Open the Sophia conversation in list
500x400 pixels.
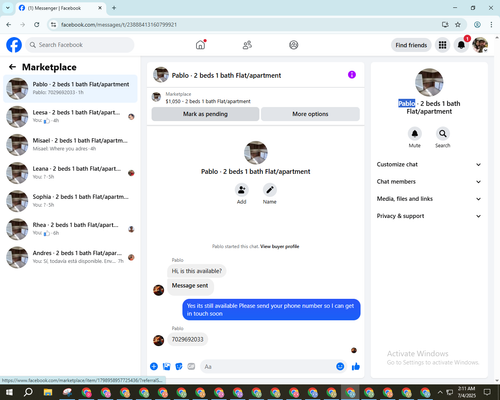(x=70, y=201)
